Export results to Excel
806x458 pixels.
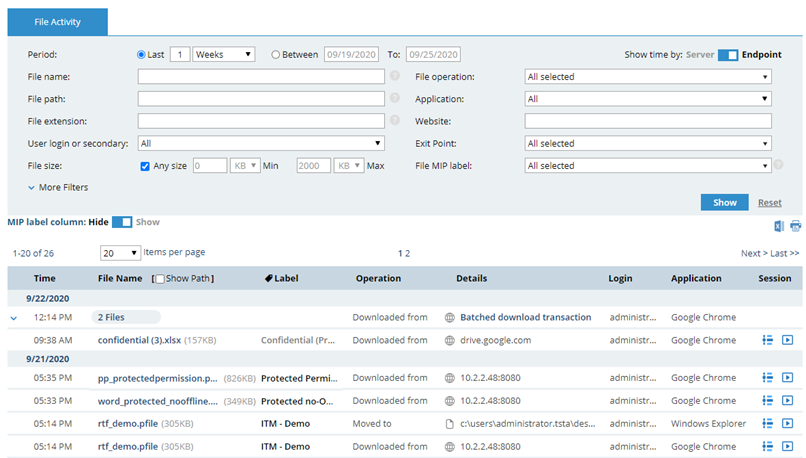coord(780,227)
